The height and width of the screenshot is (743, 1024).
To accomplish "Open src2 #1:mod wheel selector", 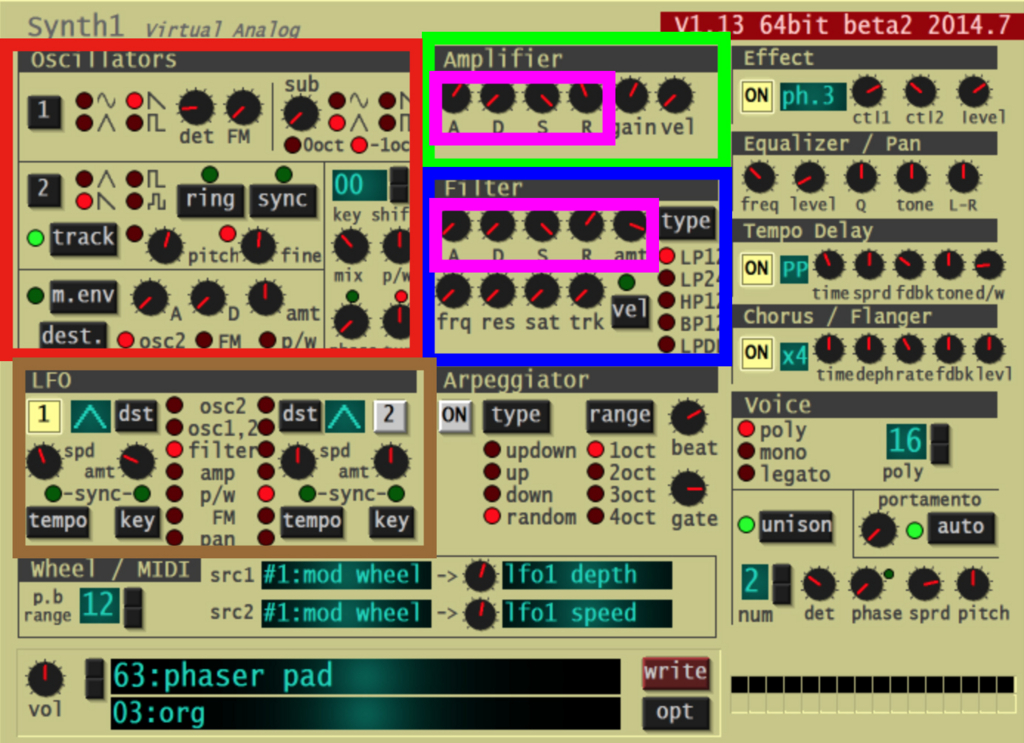I will click(346, 613).
